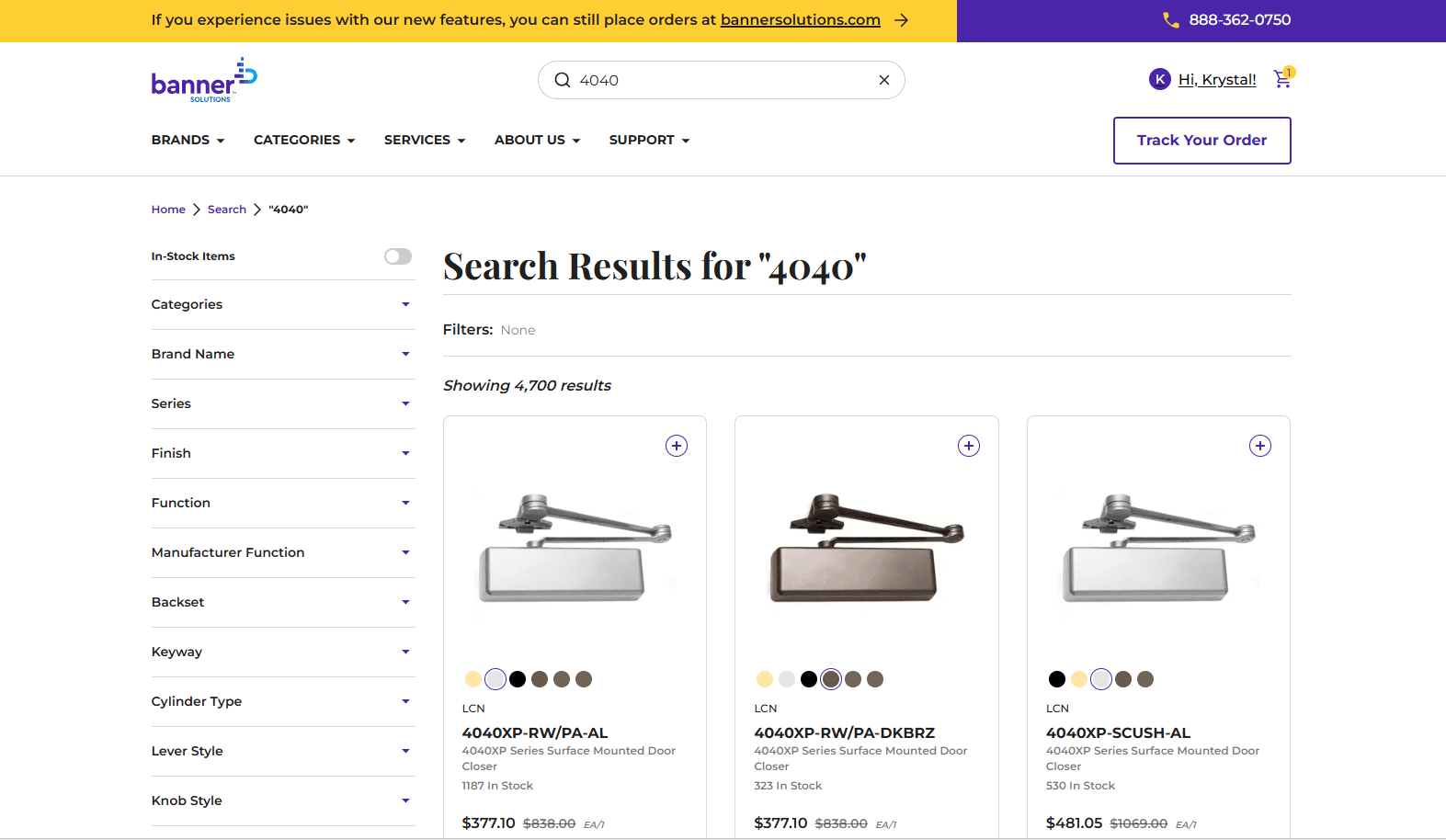
Task: Call 888-362-0750 phone link
Action: click(1239, 20)
